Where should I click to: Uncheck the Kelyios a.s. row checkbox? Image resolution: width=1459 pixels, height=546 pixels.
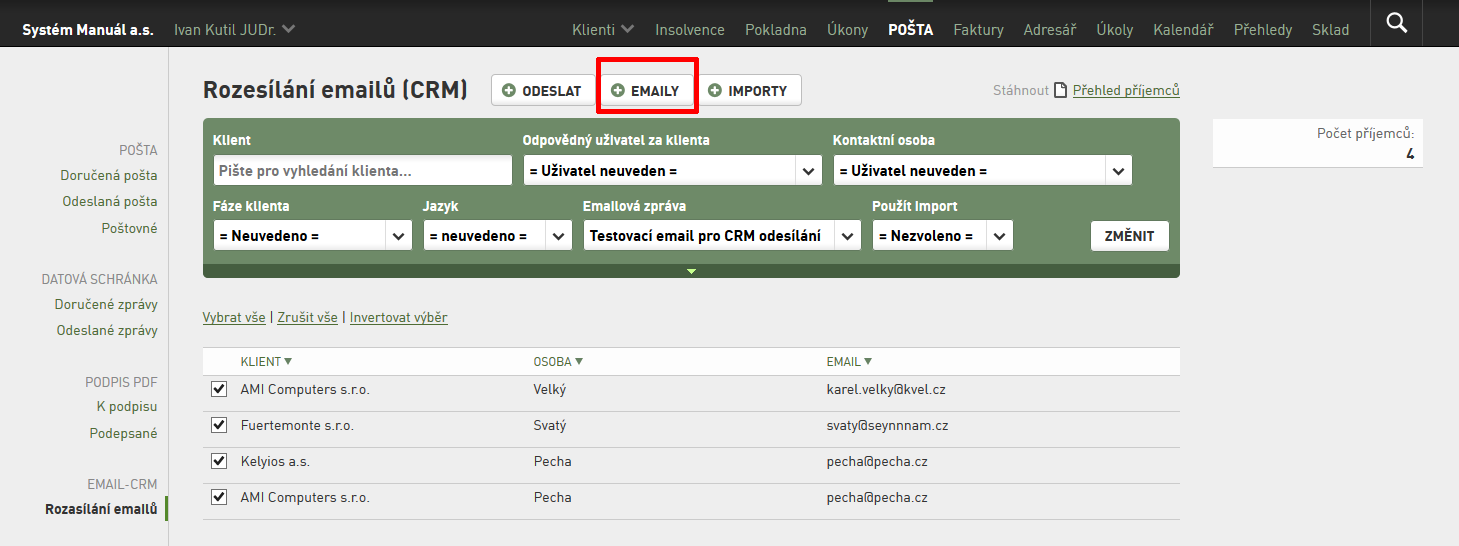click(x=219, y=461)
